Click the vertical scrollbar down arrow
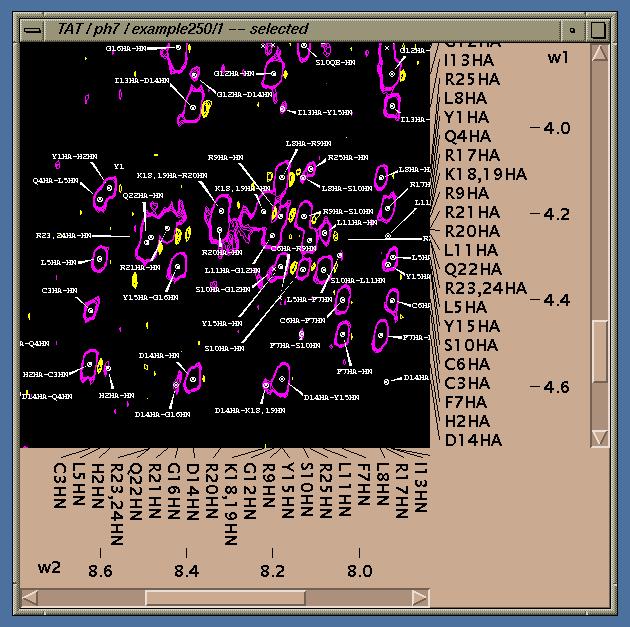This screenshot has width=630, height=627. point(599,437)
